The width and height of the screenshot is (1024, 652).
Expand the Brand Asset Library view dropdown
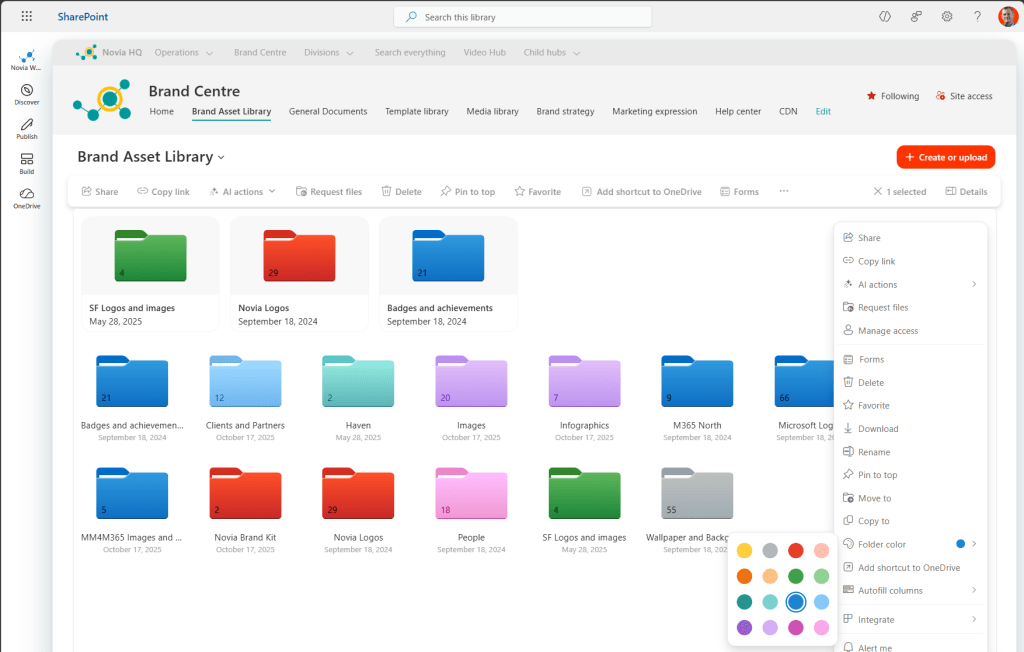[221, 157]
